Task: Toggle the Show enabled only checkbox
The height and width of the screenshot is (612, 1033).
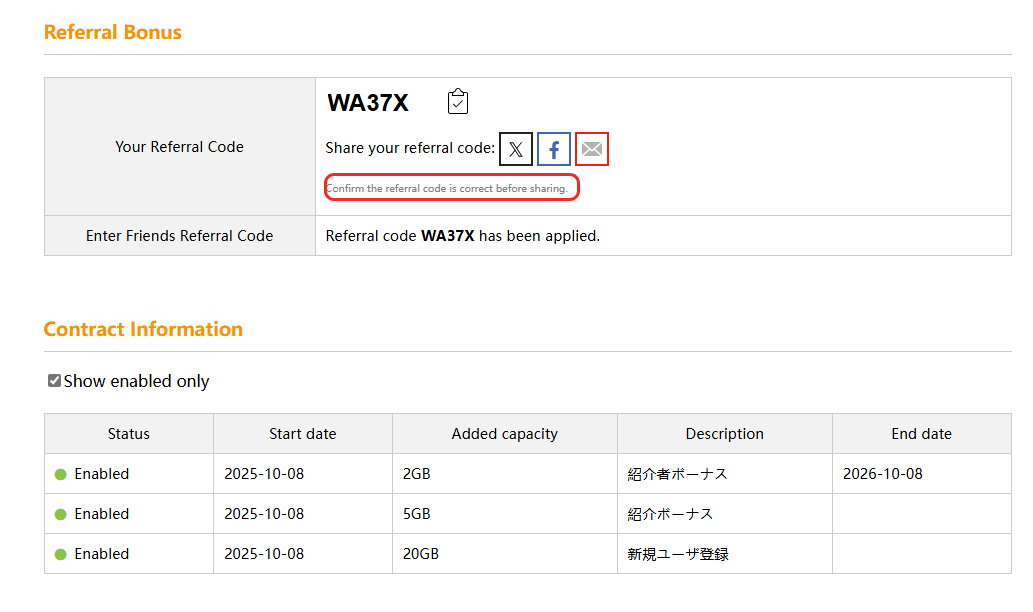Action: [54, 381]
